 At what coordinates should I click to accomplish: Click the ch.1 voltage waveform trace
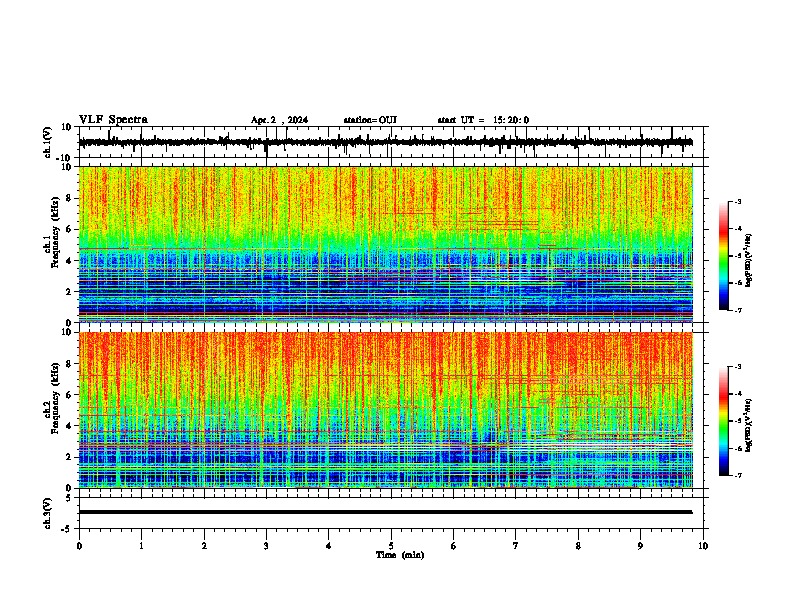tap(386, 142)
